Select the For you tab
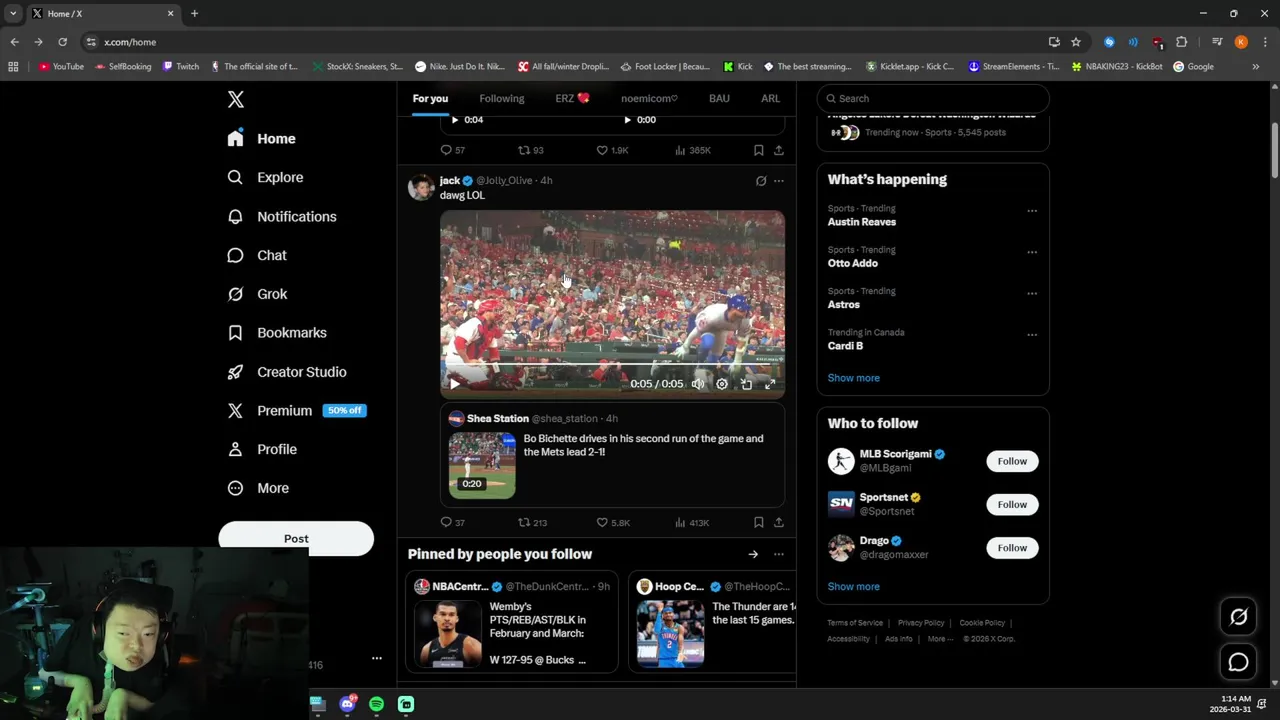 [430, 98]
